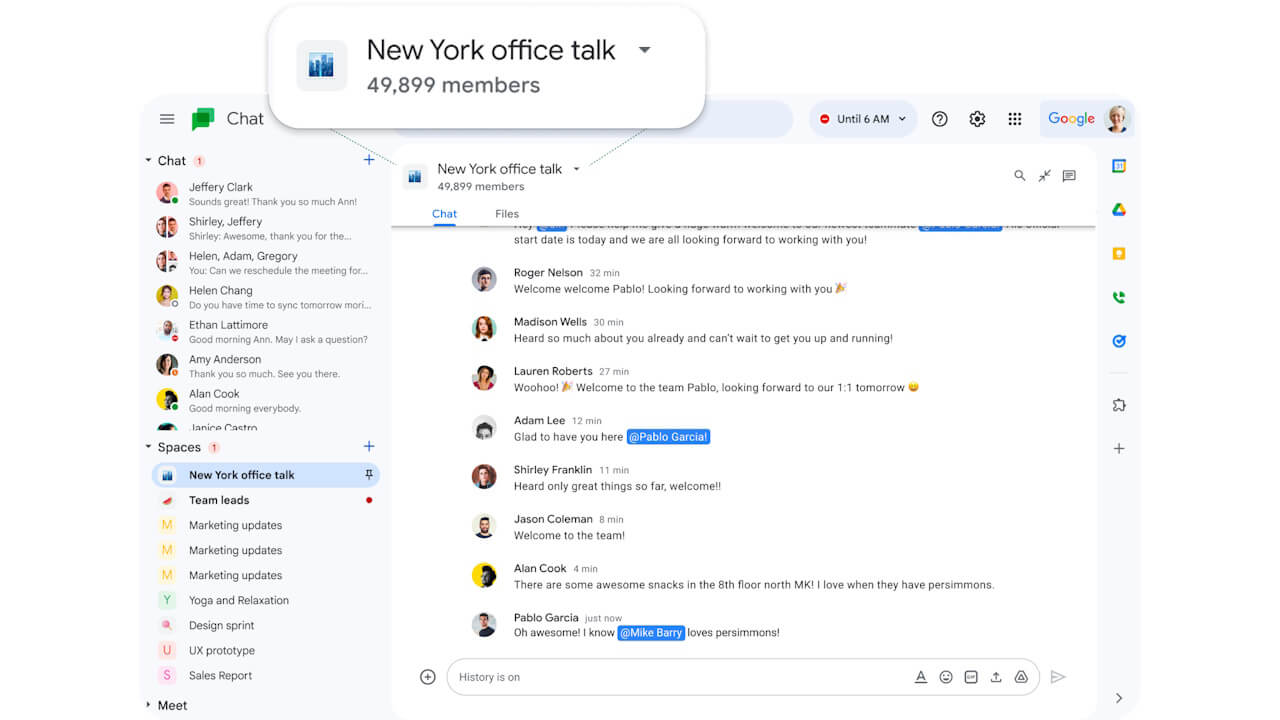The height and width of the screenshot is (720, 1280).
Task: Create a new space with the plus button
Action: [x=369, y=447]
